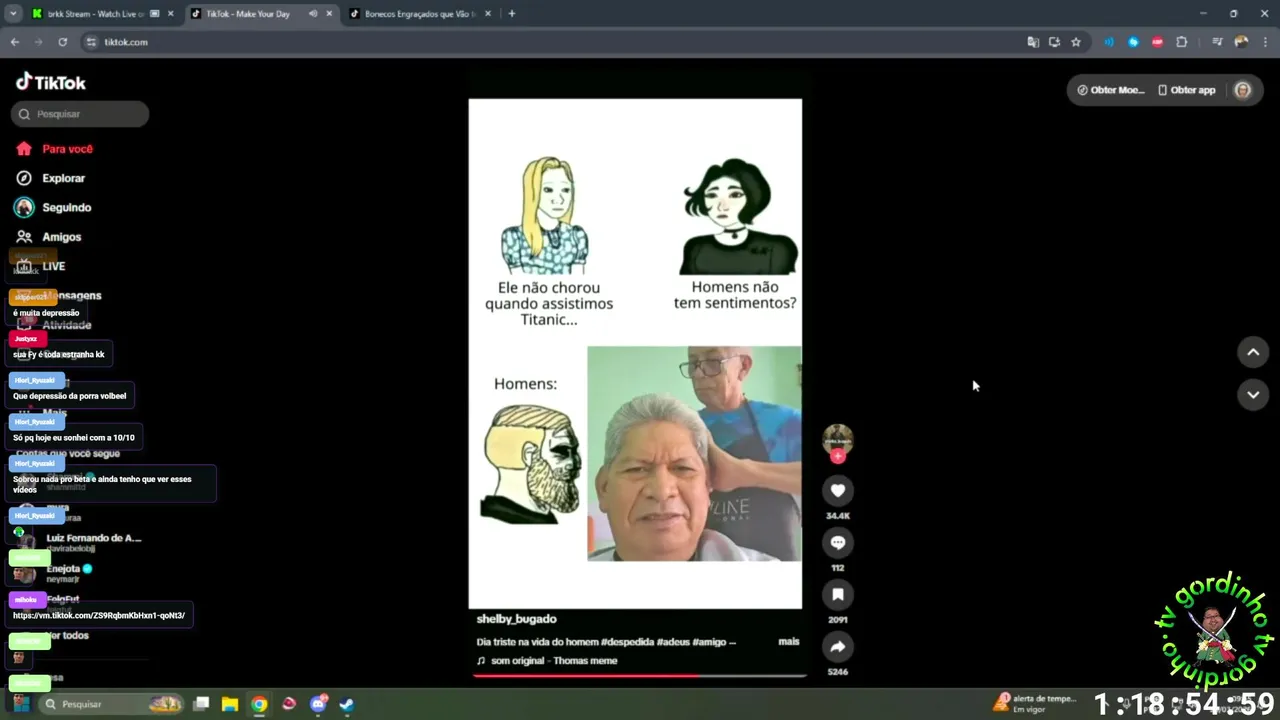
Task: Open the Enejota followed account
Action: tap(55, 573)
